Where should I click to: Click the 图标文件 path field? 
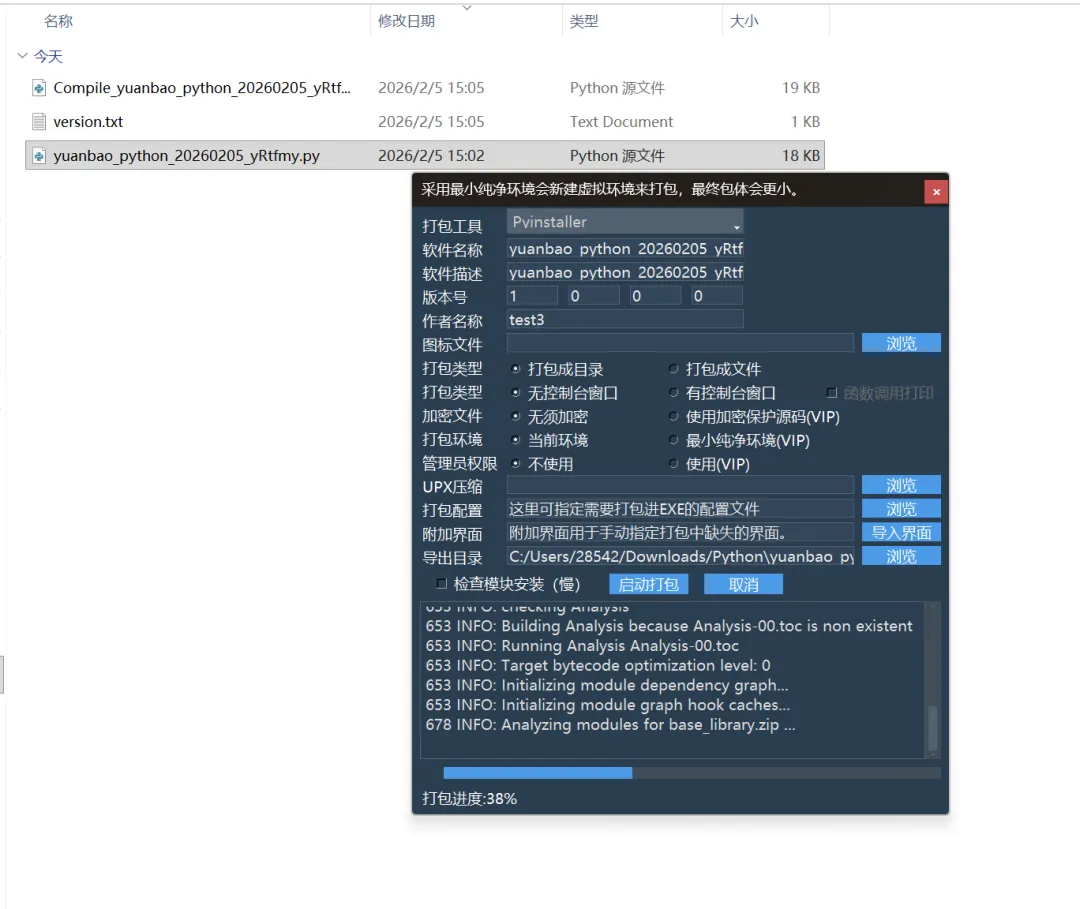[680, 343]
